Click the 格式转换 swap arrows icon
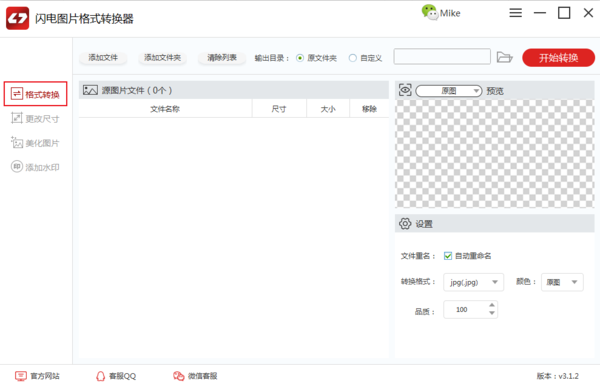The width and height of the screenshot is (600, 389). (17, 94)
